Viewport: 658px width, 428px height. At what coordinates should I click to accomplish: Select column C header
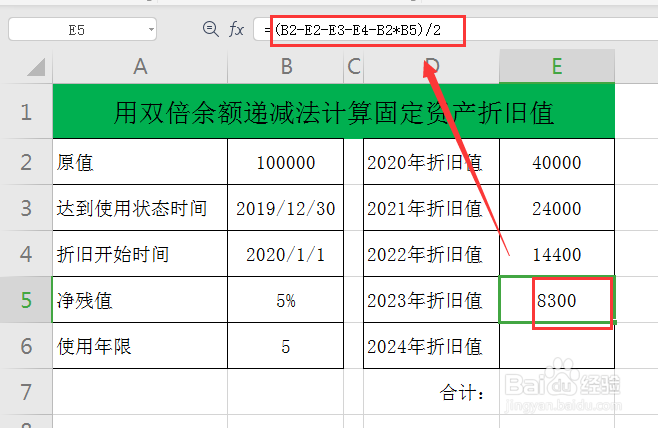(354, 66)
